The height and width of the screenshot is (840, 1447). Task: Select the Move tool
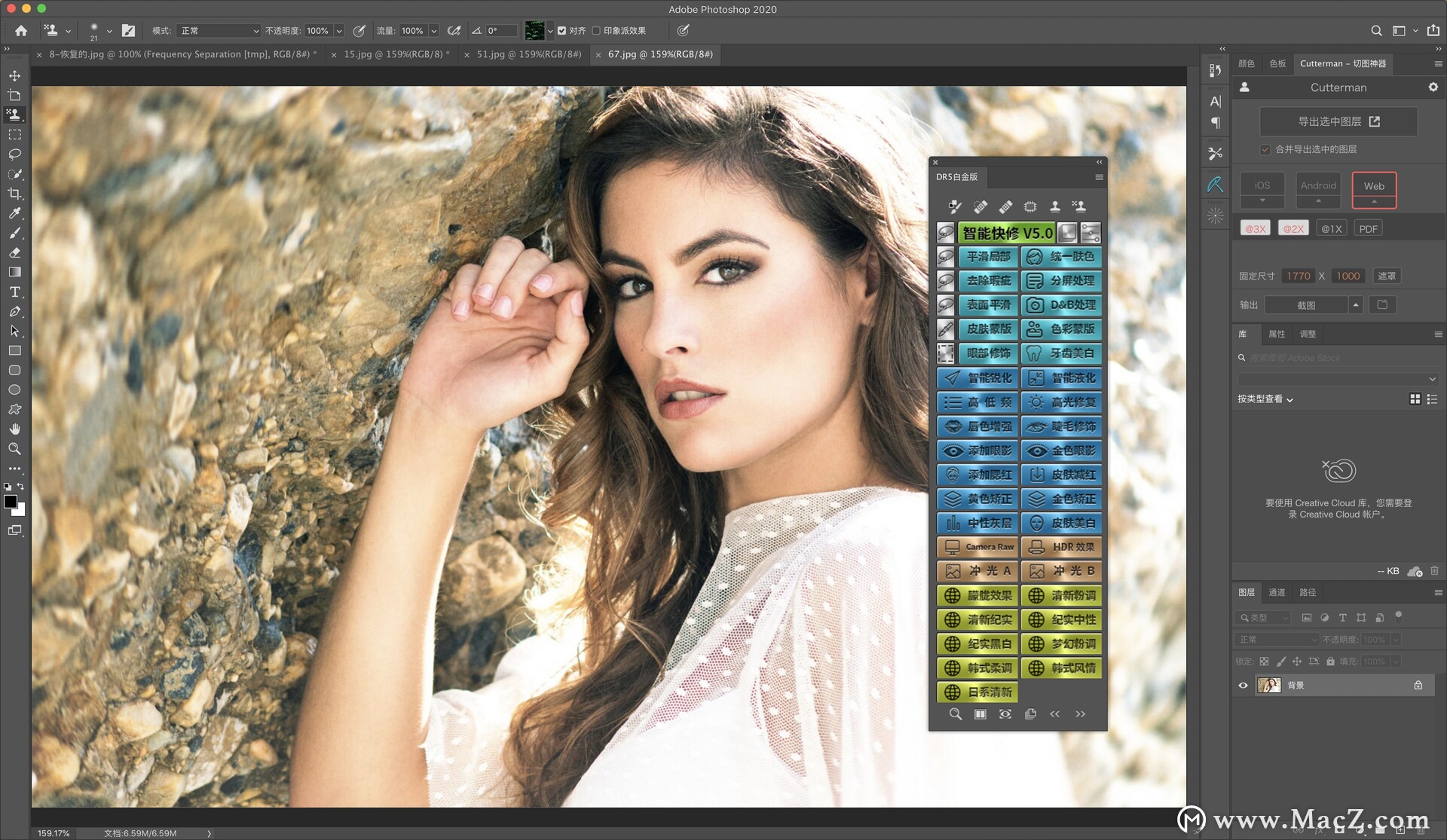click(x=14, y=76)
